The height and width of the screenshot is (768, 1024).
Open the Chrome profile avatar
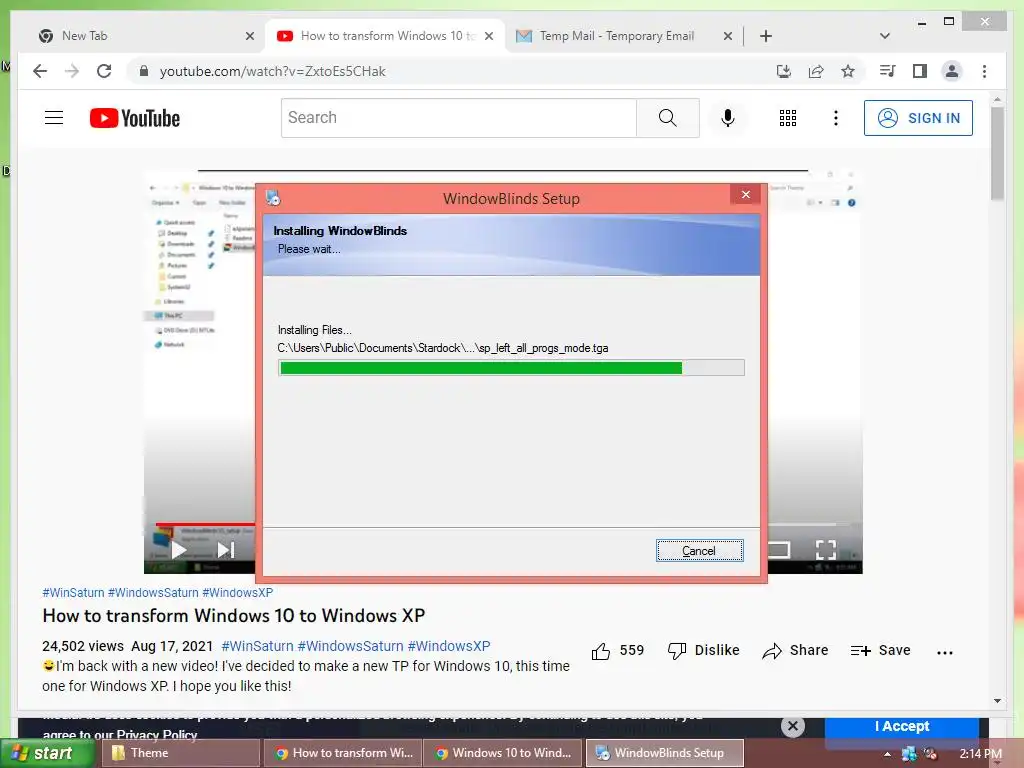coord(952,71)
